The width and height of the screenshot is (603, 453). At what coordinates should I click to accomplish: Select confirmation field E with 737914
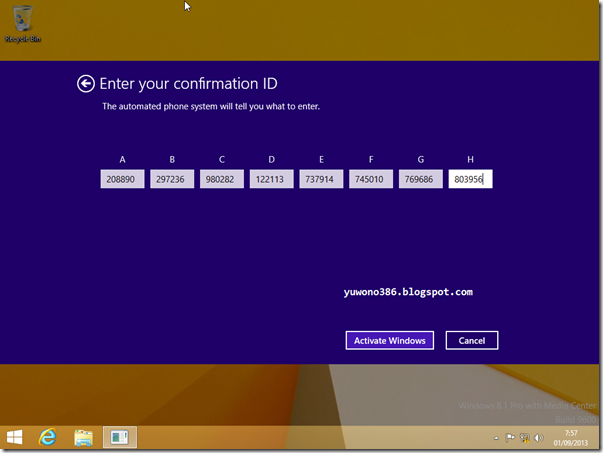pyautogui.click(x=321, y=179)
